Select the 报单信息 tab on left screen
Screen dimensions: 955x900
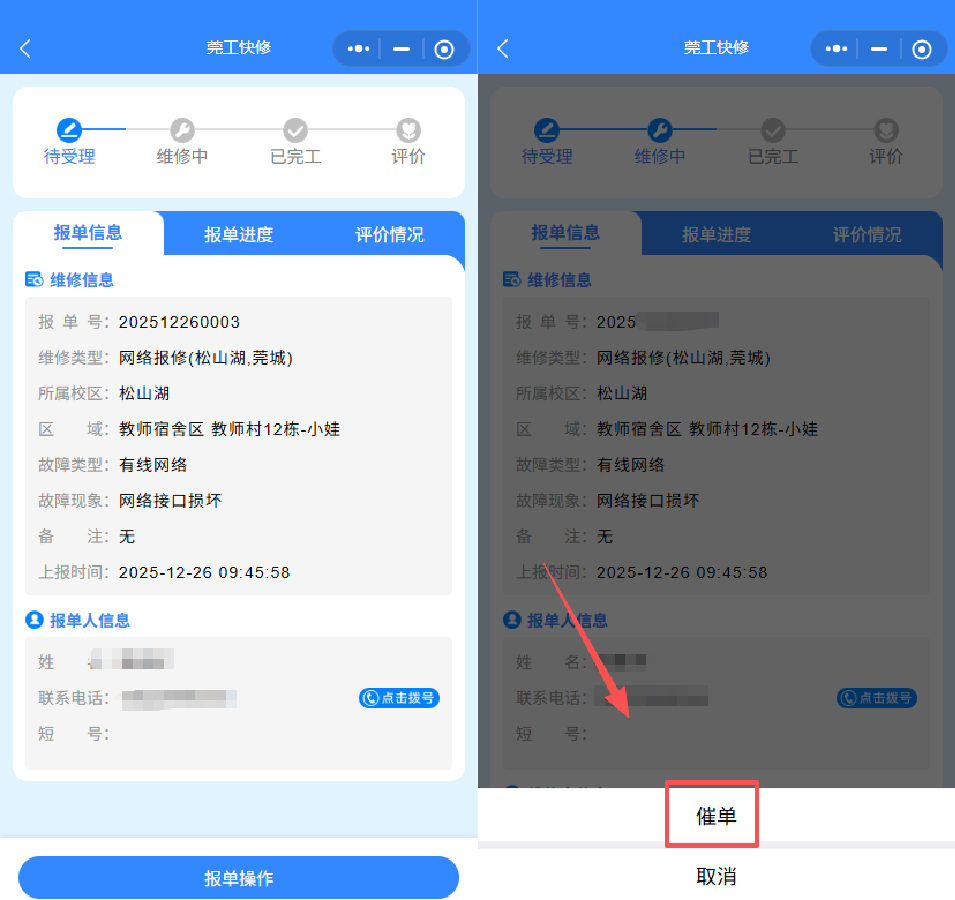tap(88, 233)
